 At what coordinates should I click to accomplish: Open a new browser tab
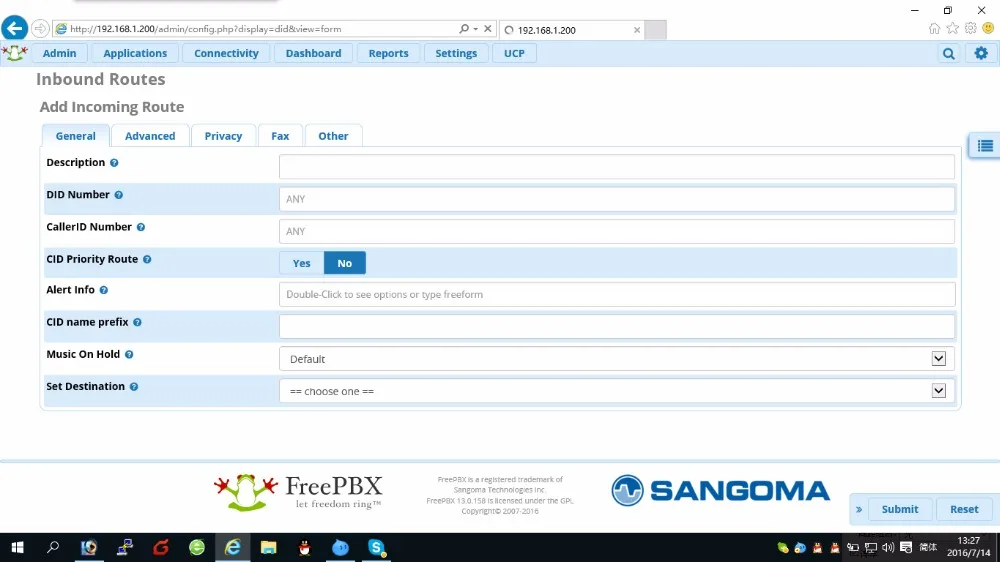(x=655, y=30)
